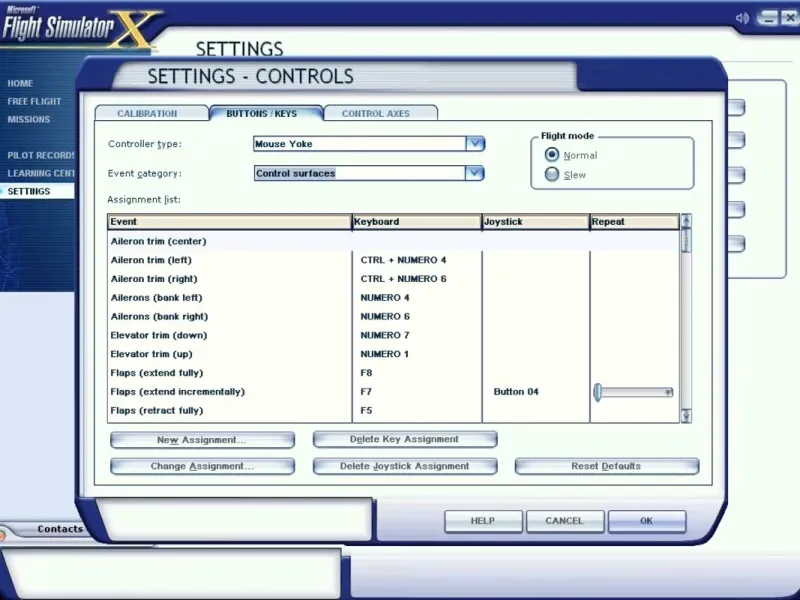
Task: Go to Home in the sidebar
Action: 20,83
